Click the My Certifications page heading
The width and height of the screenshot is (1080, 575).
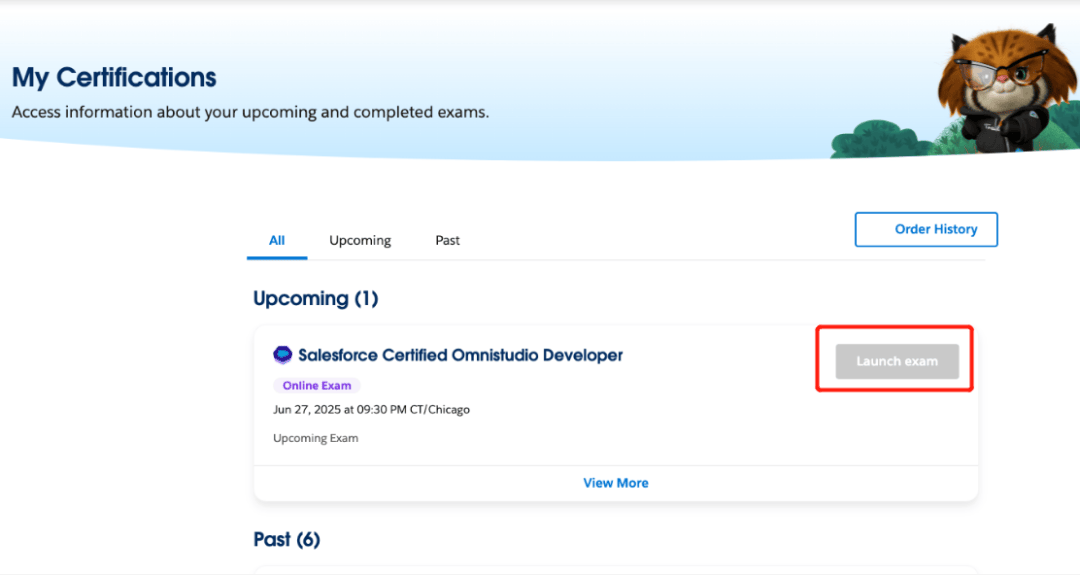pos(114,77)
